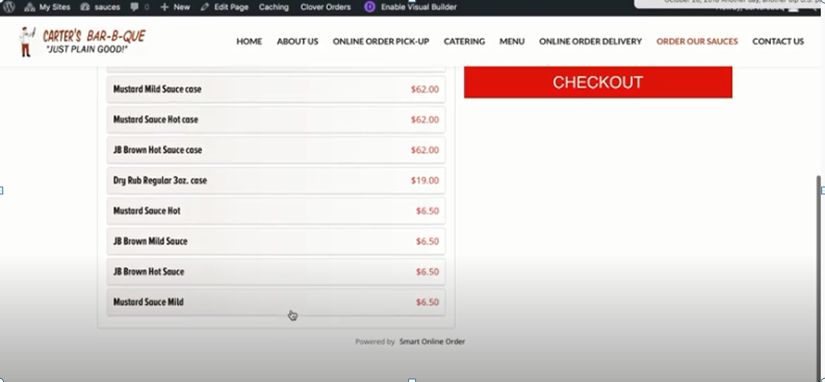Open the Clover Orders admin menu
Viewport: 825px width, 382px height.
(x=326, y=7)
